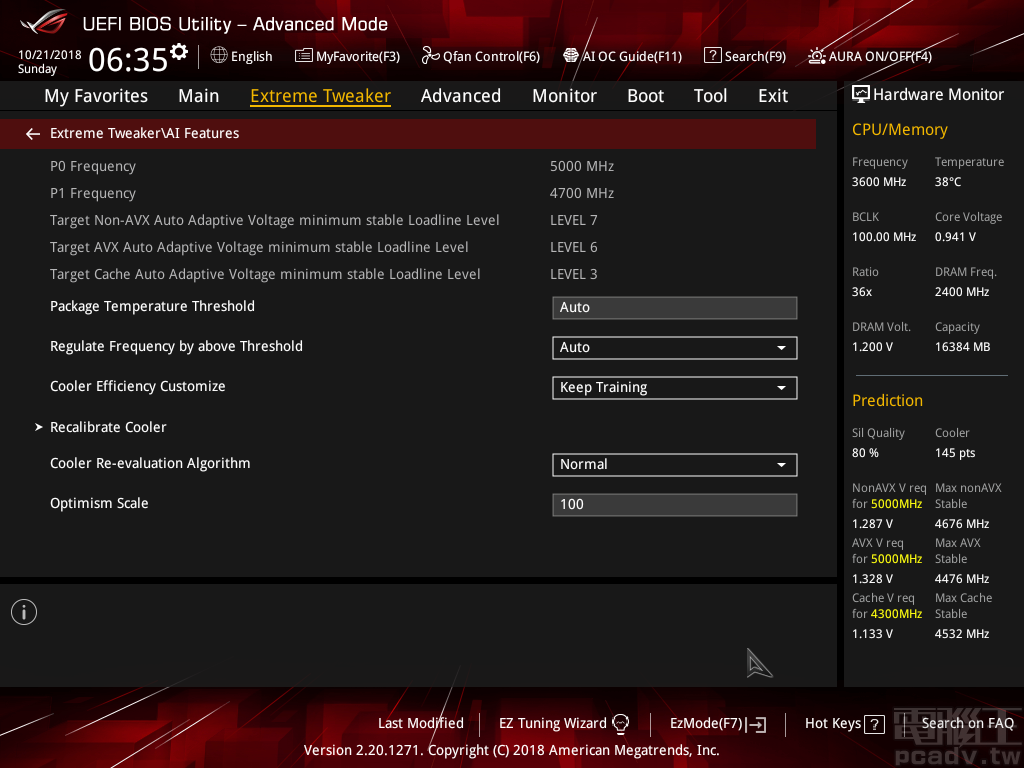This screenshot has height=768, width=1024.
Task: Open Qfan Control fan icon
Action: [431, 56]
